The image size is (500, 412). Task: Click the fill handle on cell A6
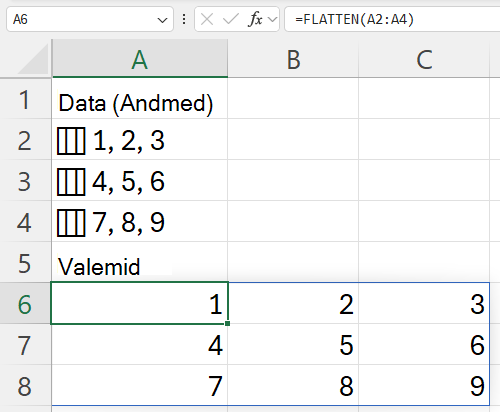pos(227,323)
